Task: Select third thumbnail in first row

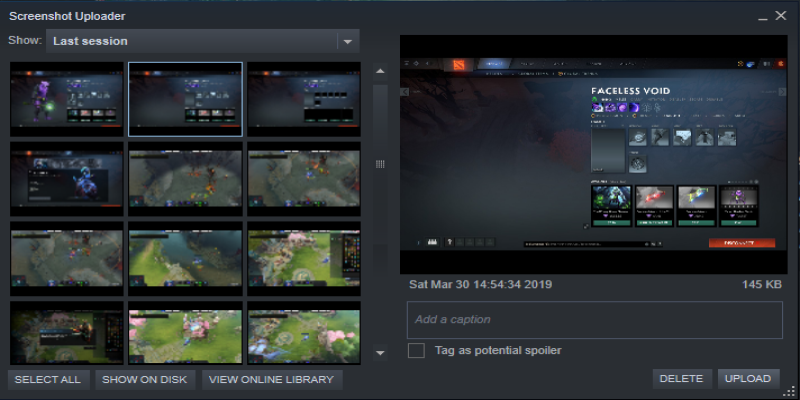Action: pyautogui.click(x=304, y=99)
